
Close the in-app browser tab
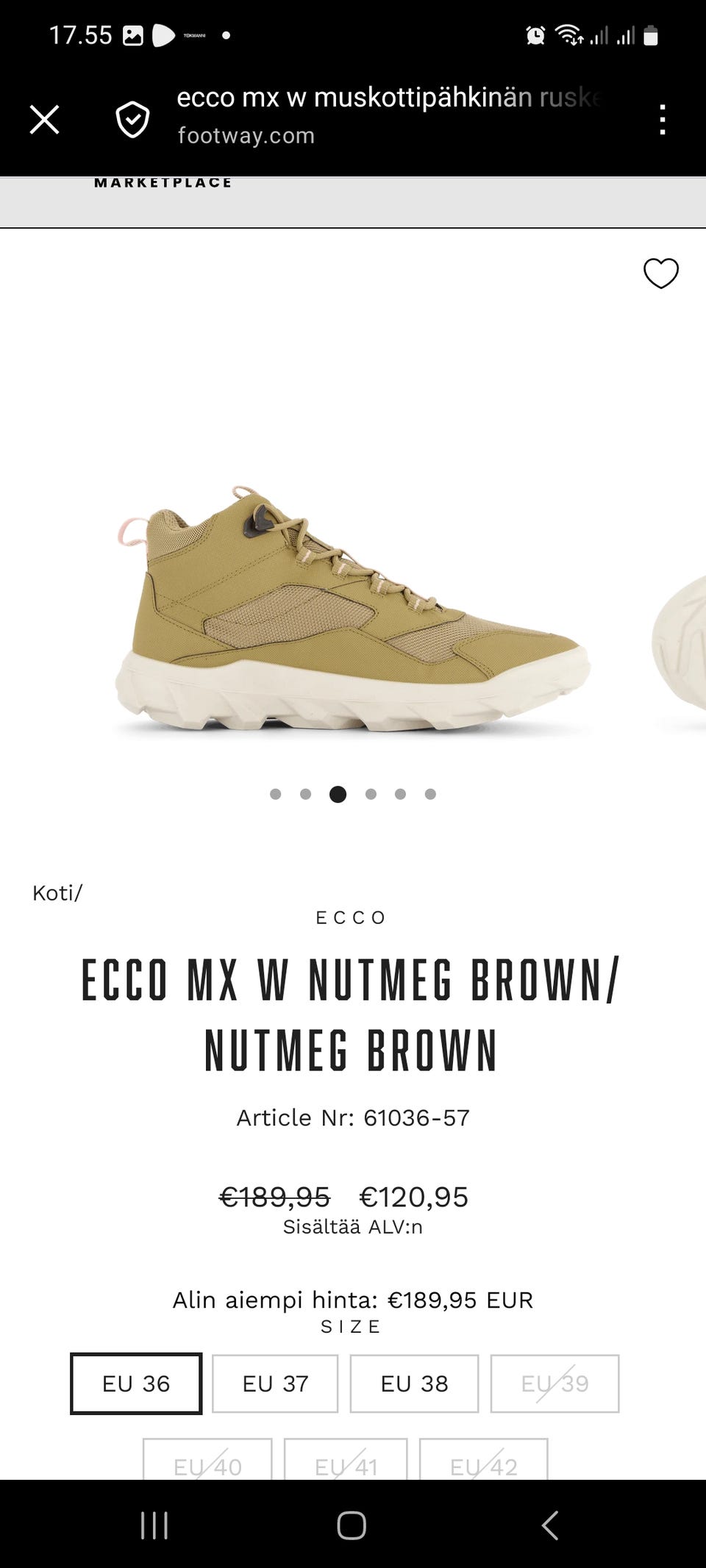(x=44, y=119)
